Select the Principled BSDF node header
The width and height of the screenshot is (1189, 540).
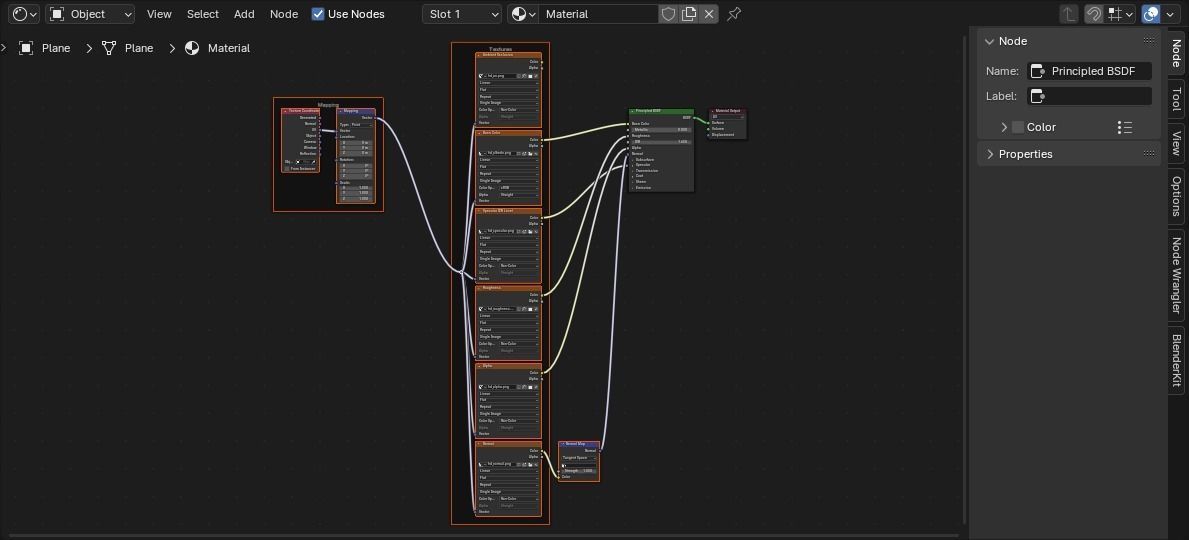coord(661,111)
